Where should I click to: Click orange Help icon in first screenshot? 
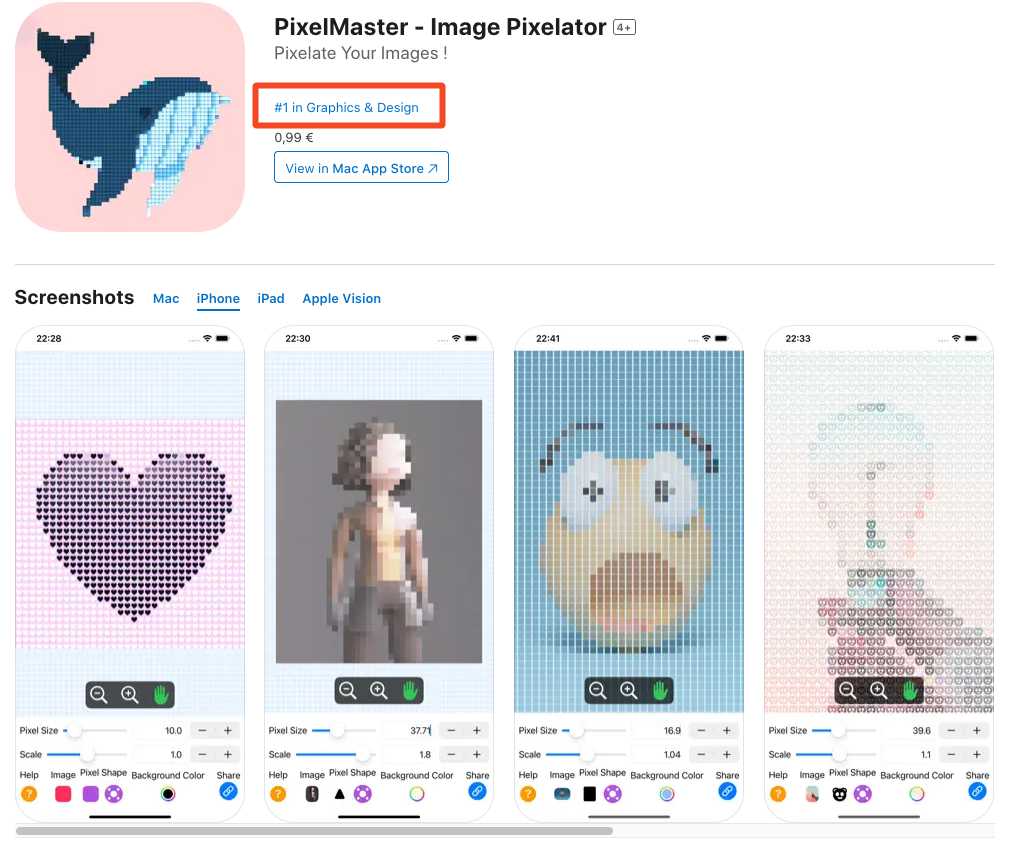point(29,794)
